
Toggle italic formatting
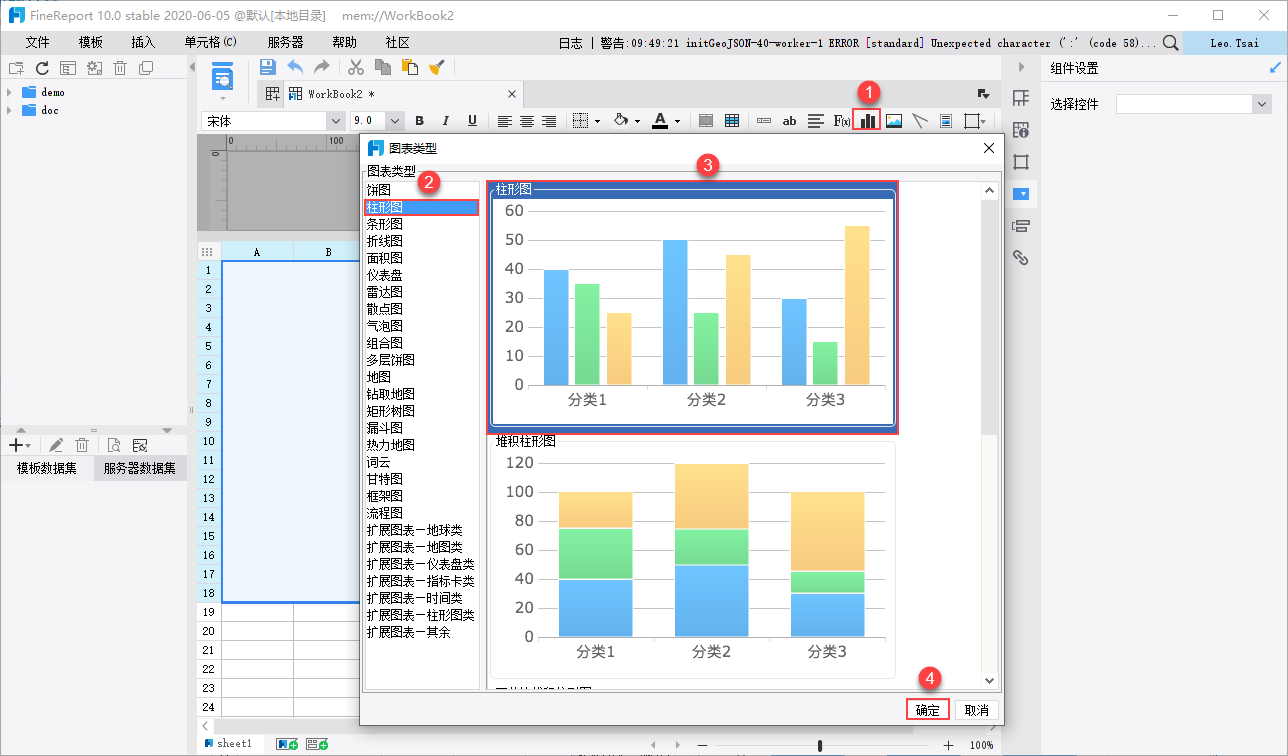446,121
